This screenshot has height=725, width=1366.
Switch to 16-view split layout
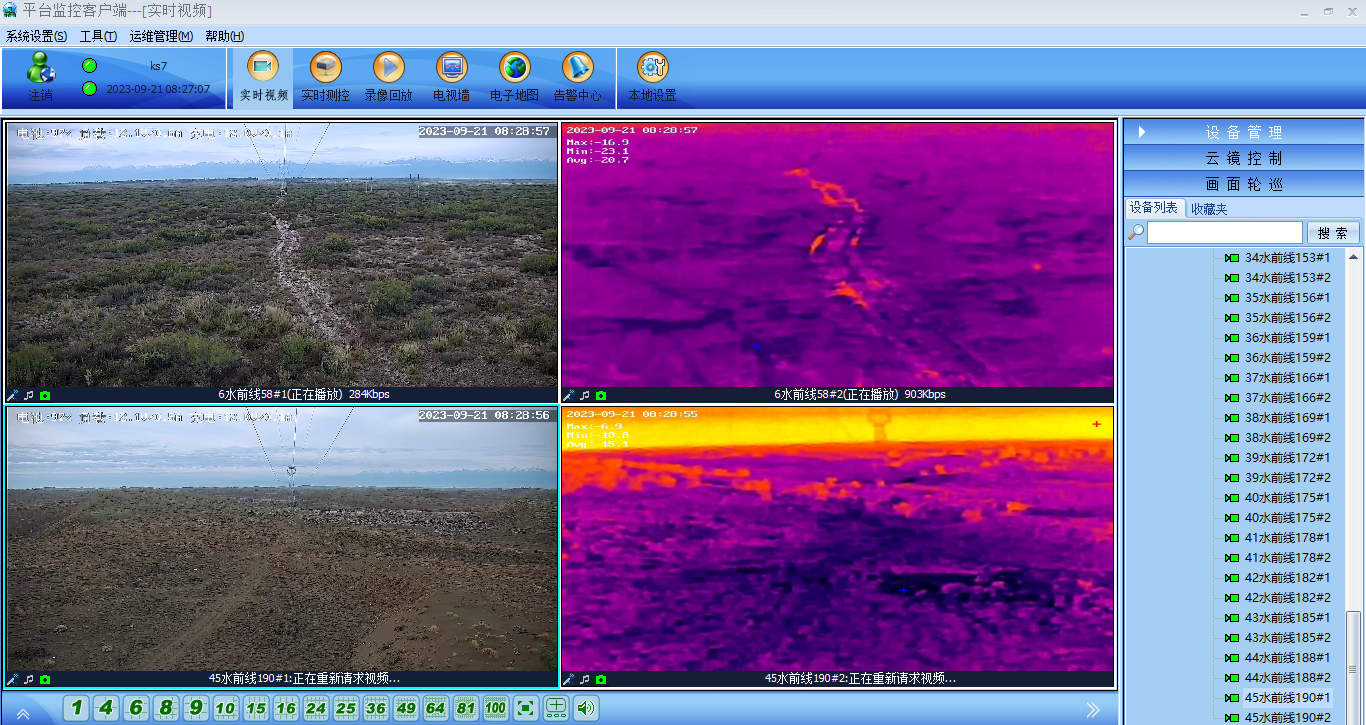pyautogui.click(x=286, y=709)
